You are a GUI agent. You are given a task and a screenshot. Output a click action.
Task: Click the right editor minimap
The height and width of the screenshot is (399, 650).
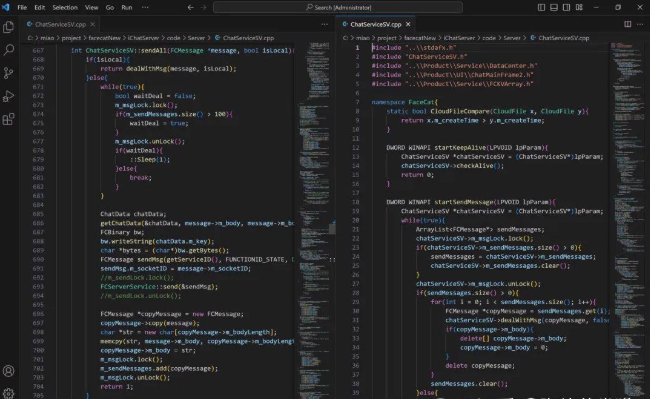pos(627,220)
